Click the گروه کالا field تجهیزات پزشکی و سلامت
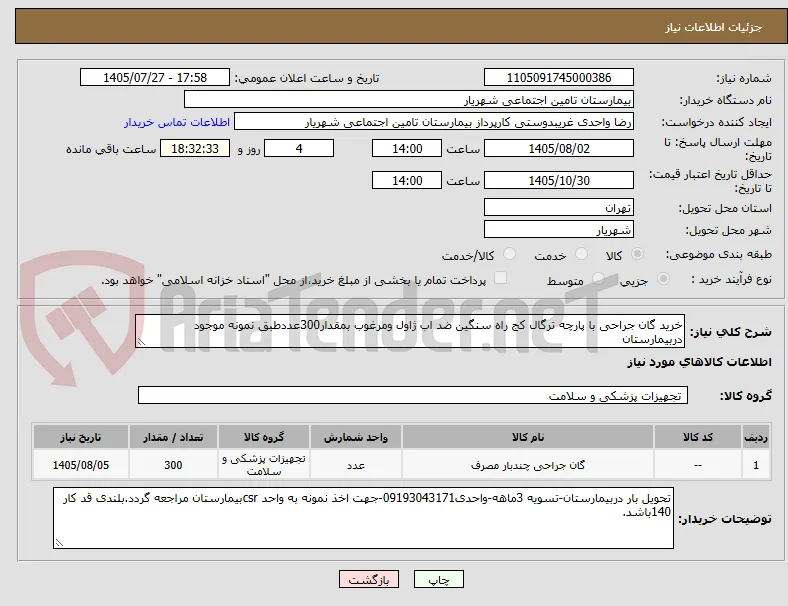The height and width of the screenshot is (606, 788). pos(413,395)
